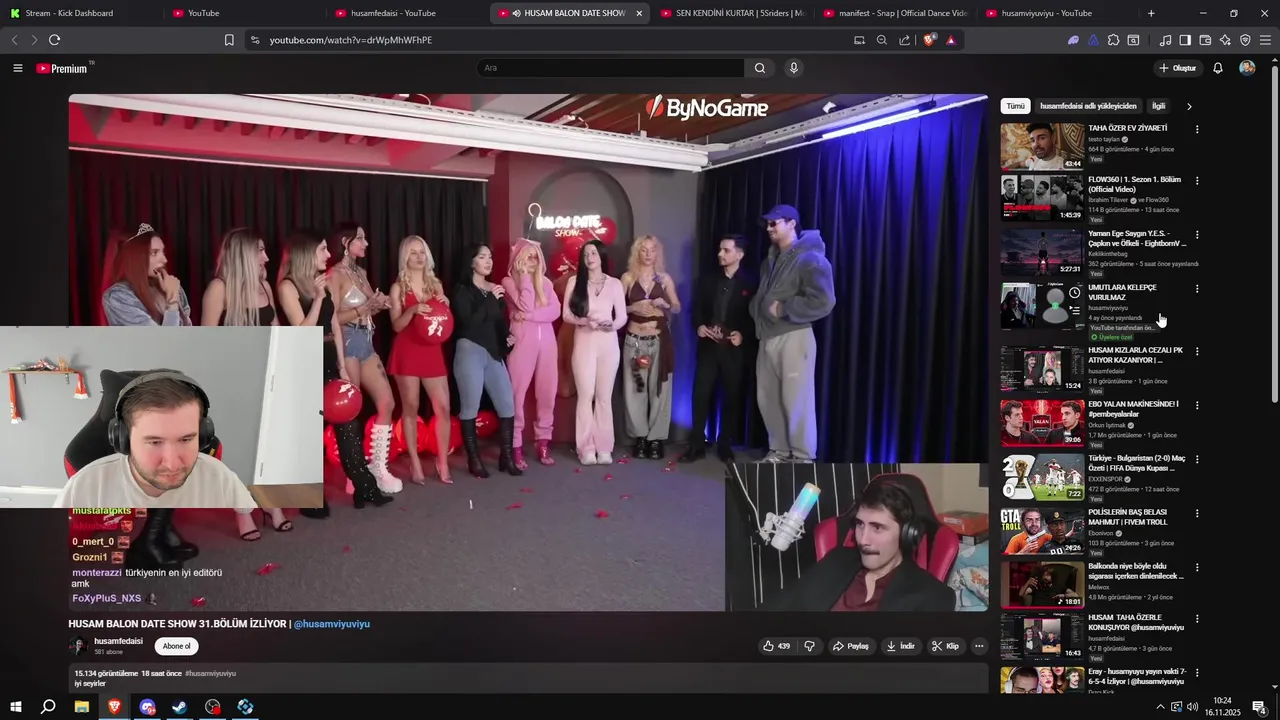
Task: Click the search magnifier button
Action: [x=760, y=68]
